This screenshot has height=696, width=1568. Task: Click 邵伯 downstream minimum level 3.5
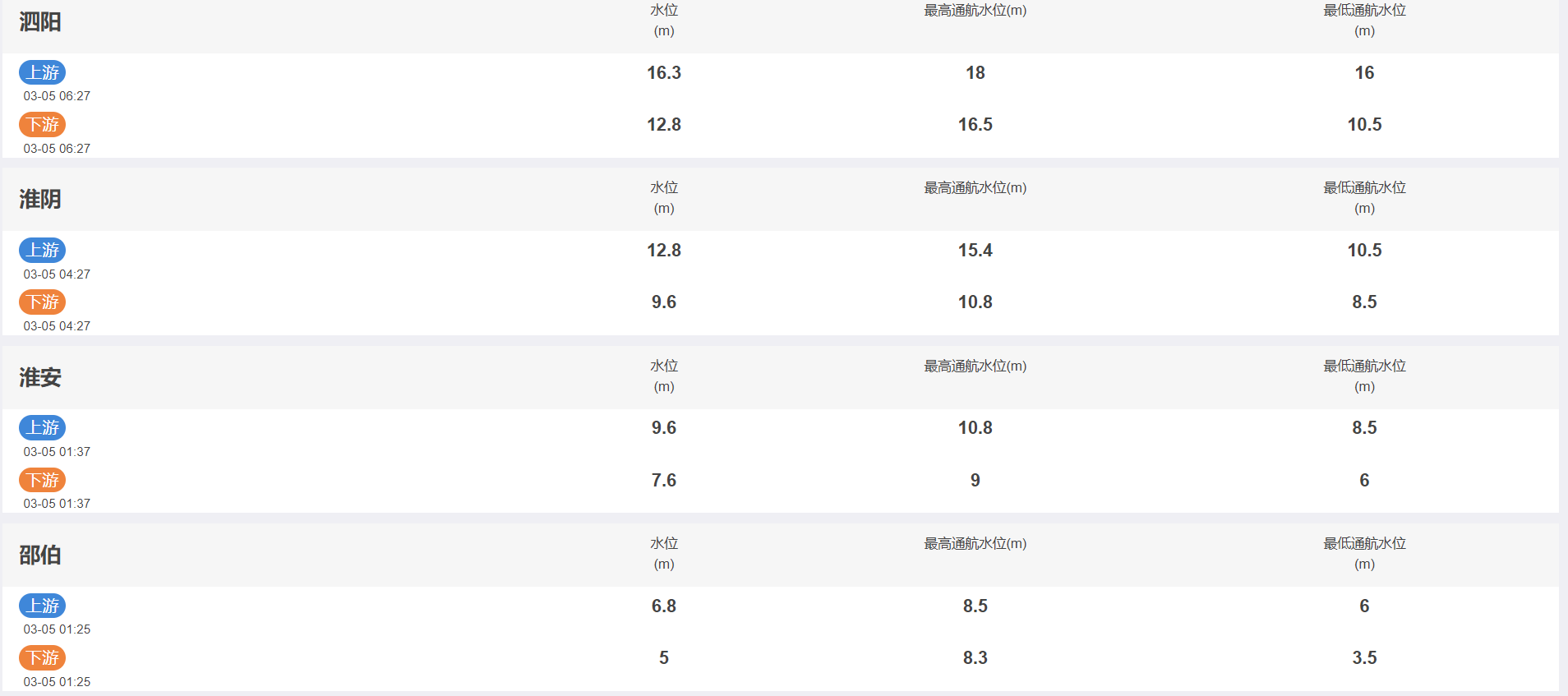(x=1364, y=657)
